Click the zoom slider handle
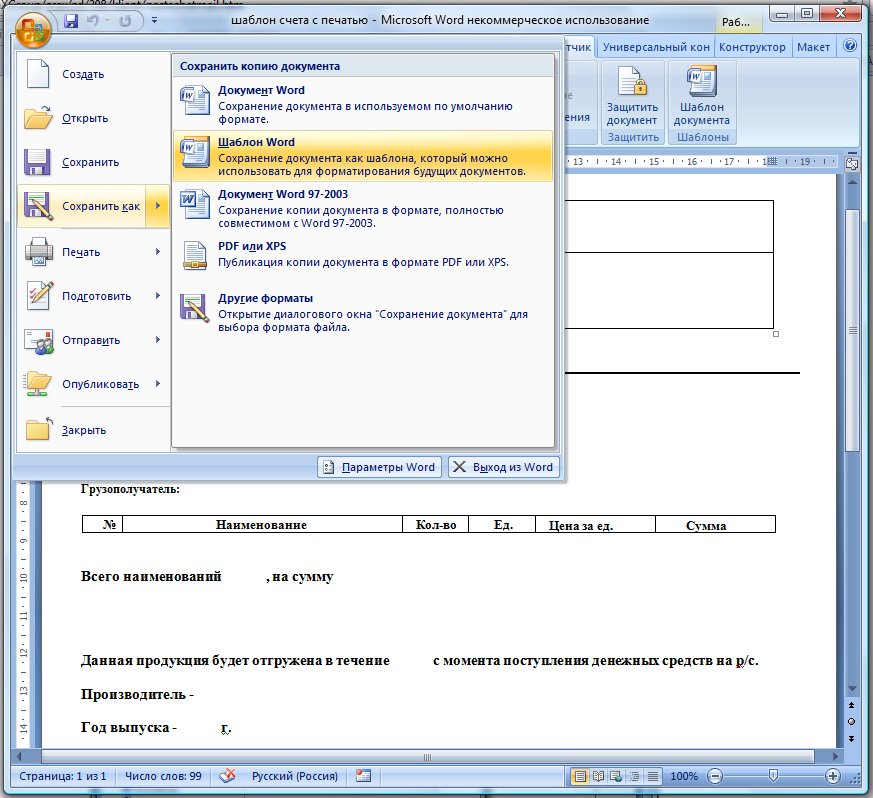873x798 pixels. pyautogui.click(x=773, y=776)
